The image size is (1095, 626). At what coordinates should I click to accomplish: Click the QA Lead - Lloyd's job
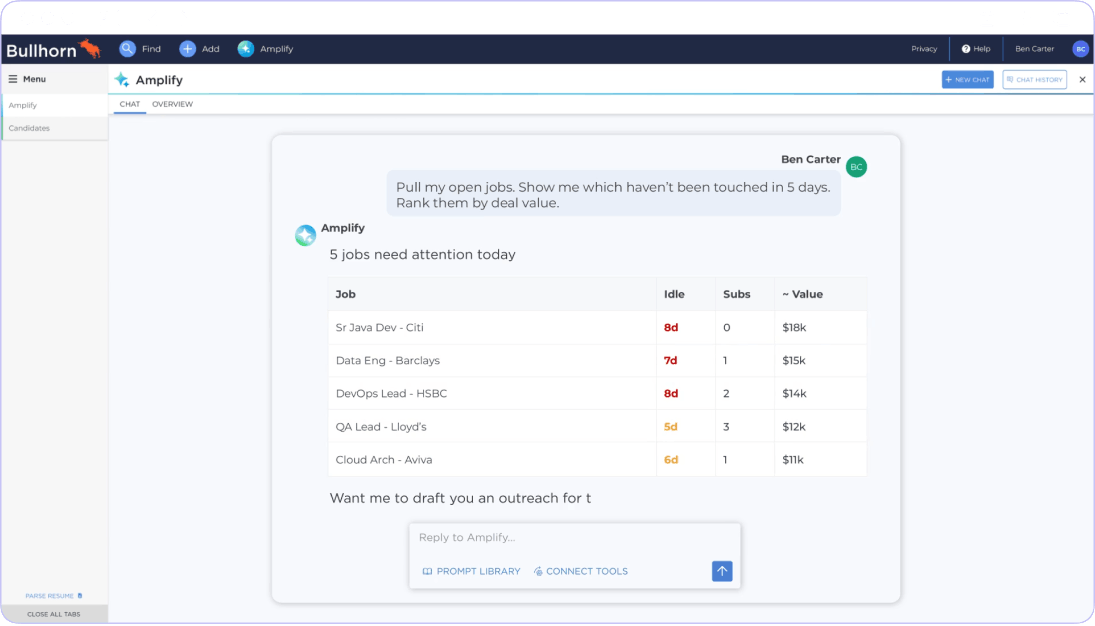coord(381,427)
